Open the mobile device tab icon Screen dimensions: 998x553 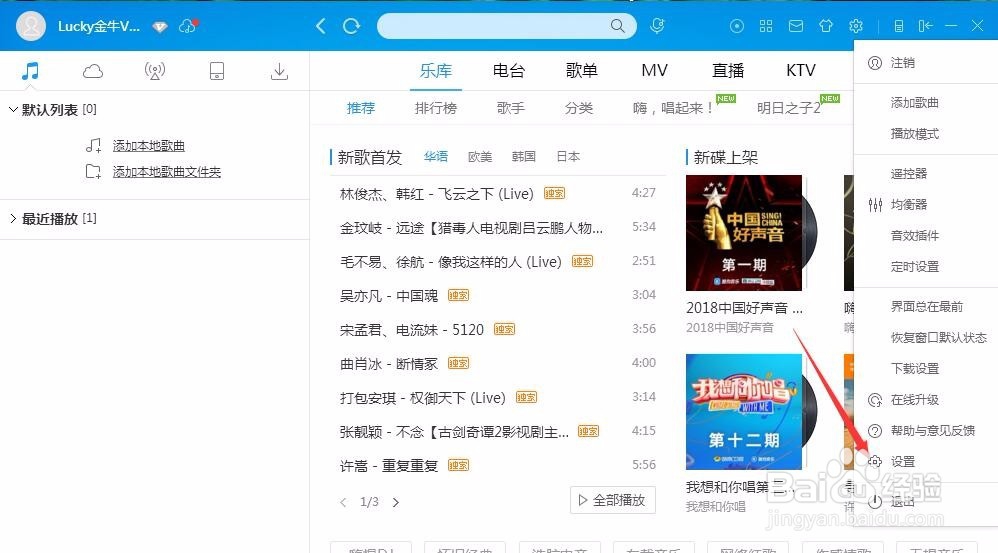(217, 71)
